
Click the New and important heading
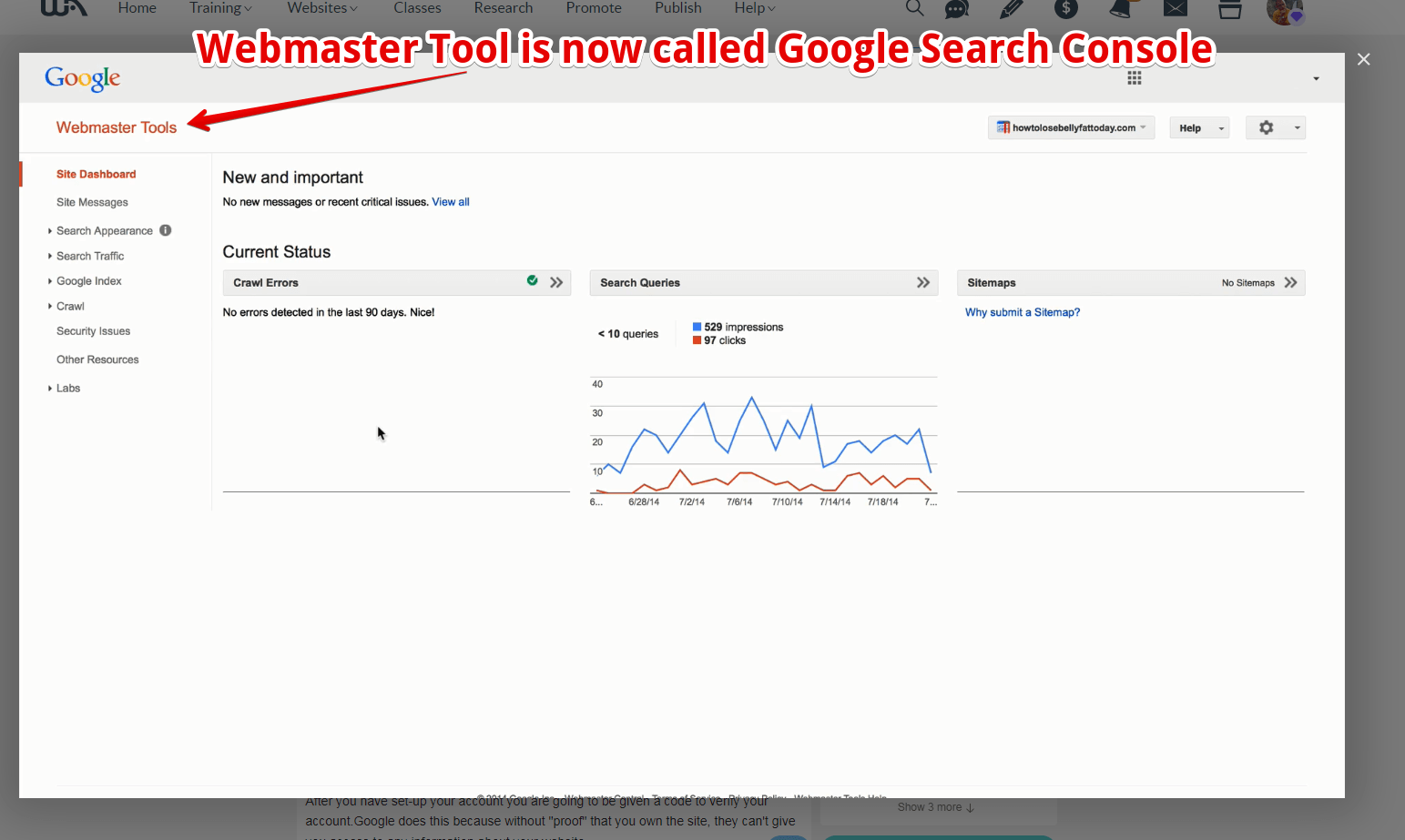click(292, 177)
